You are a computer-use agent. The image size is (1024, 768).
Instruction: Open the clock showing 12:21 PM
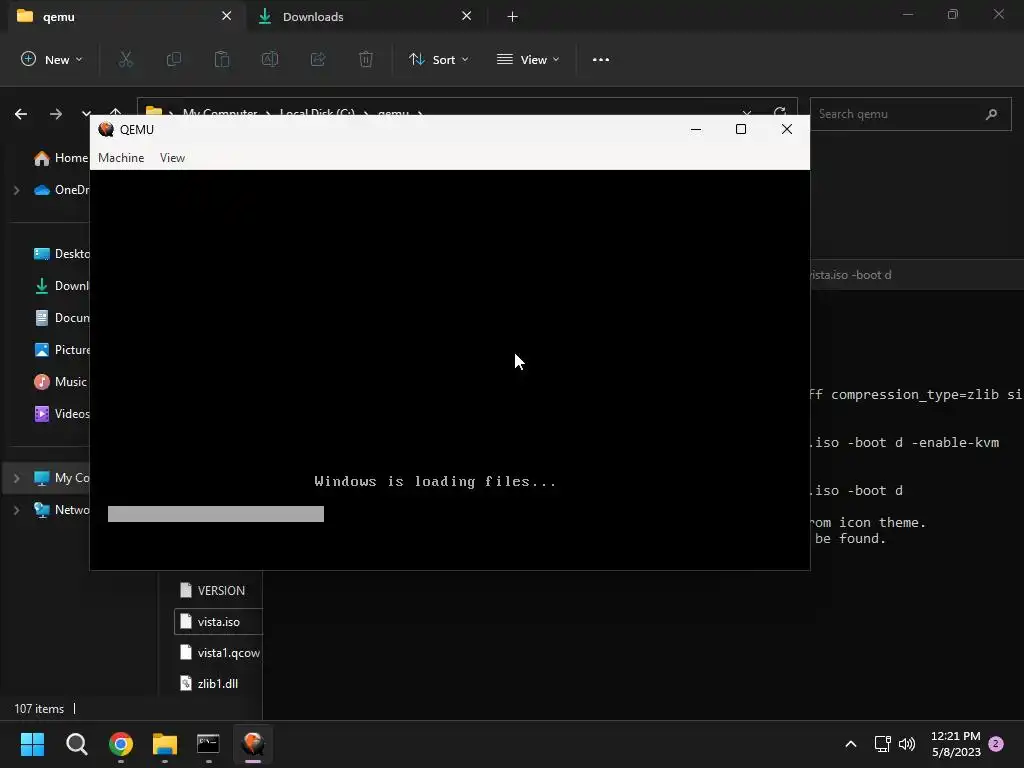[x=956, y=744]
